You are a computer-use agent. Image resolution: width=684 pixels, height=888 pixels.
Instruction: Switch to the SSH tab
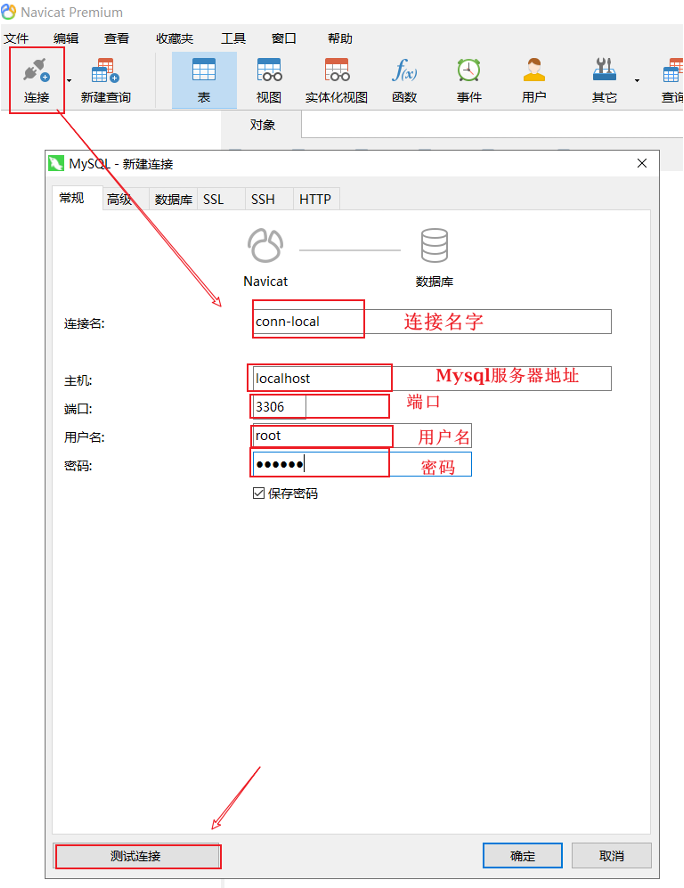268,199
